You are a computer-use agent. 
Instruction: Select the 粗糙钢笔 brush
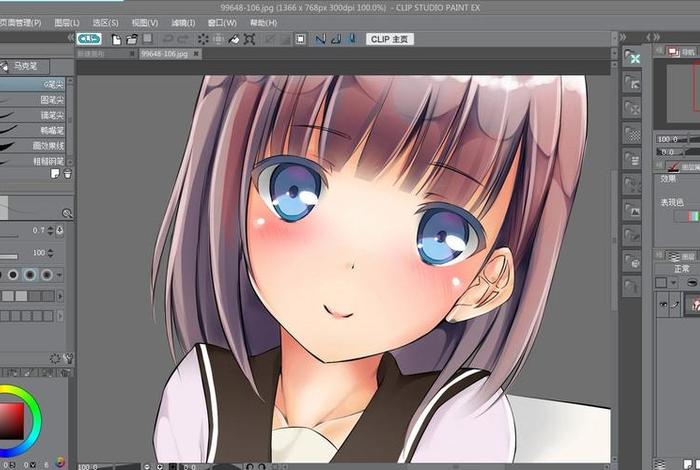pos(32,161)
